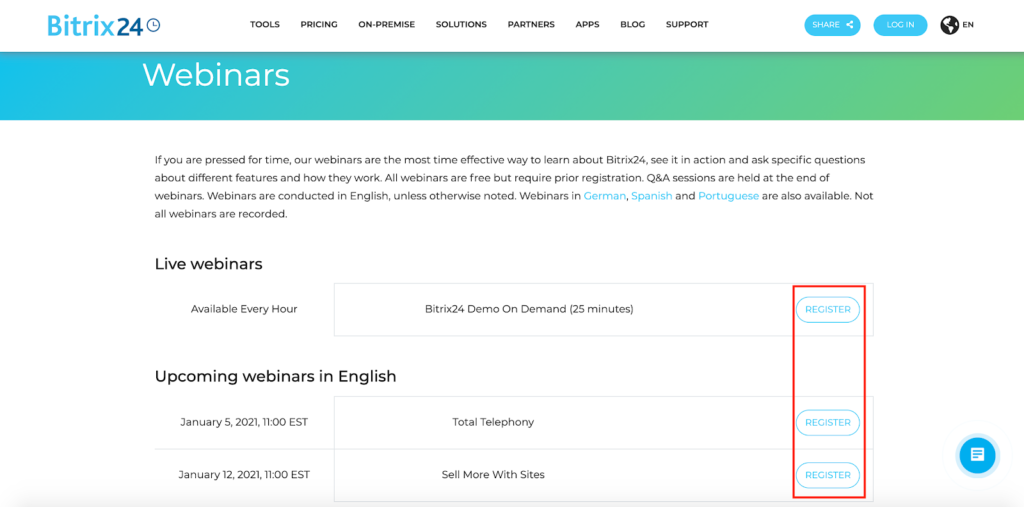This screenshot has width=1024, height=507.
Task: Click the Log In button
Action: click(900, 25)
